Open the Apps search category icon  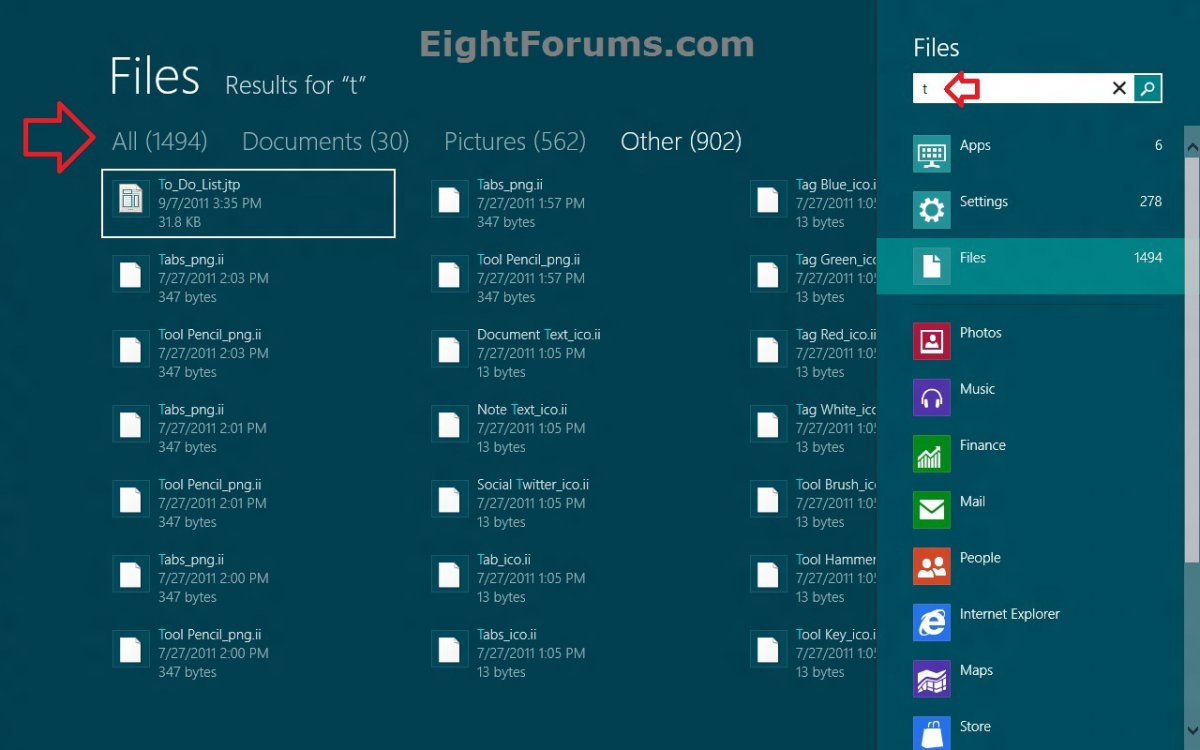coord(931,154)
